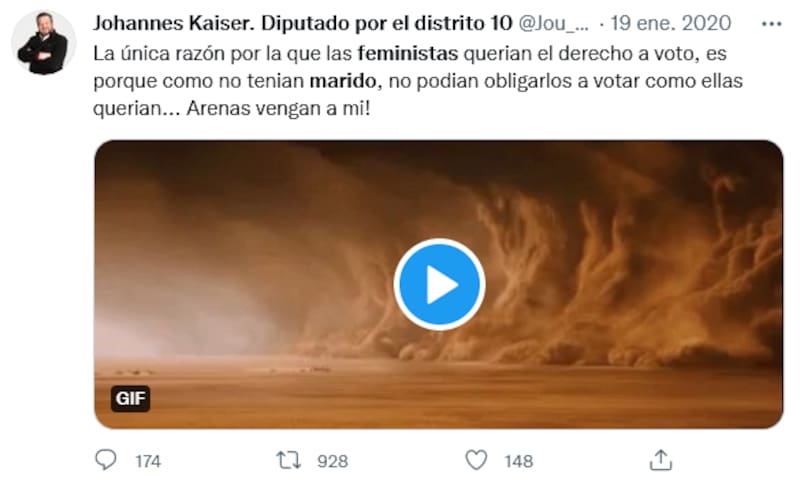Like the tweet with the heart icon
Viewport: 800px width, 477px height.
coord(476,460)
